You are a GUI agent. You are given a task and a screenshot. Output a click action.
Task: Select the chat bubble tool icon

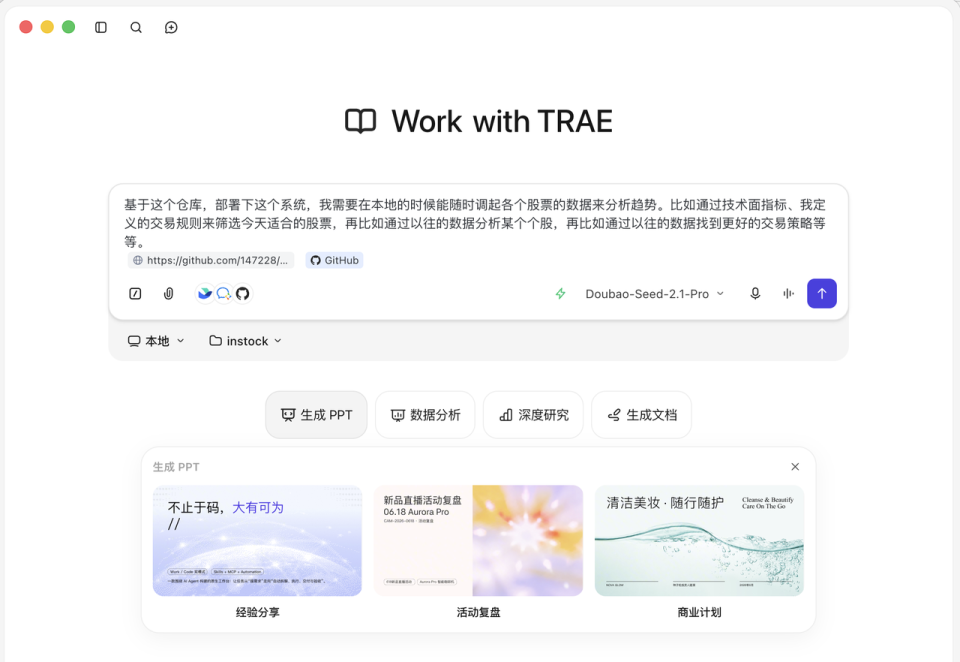(x=224, y=294)
